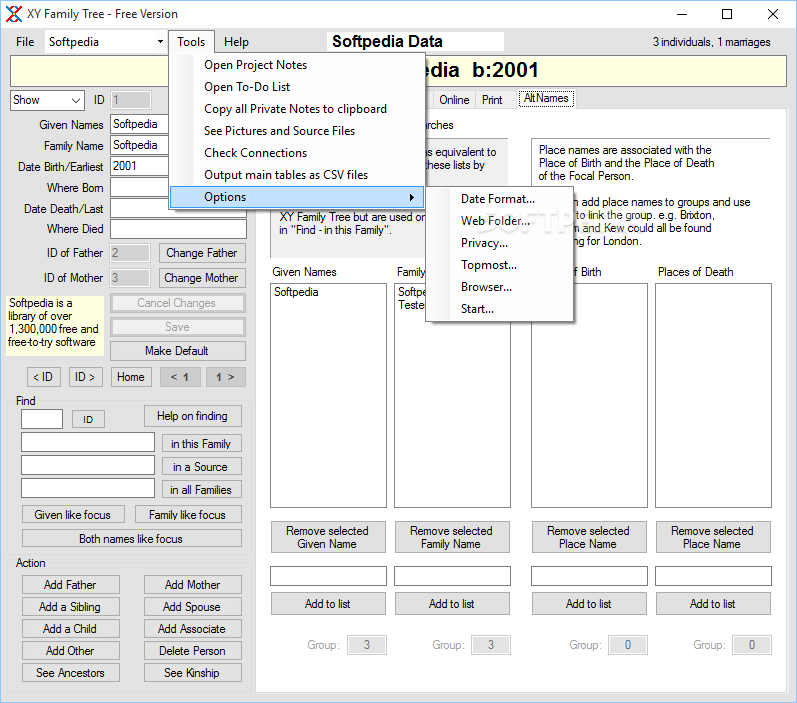Switch to the Print tab
Viewport: 797px width, 703px height.
[492, 100]
